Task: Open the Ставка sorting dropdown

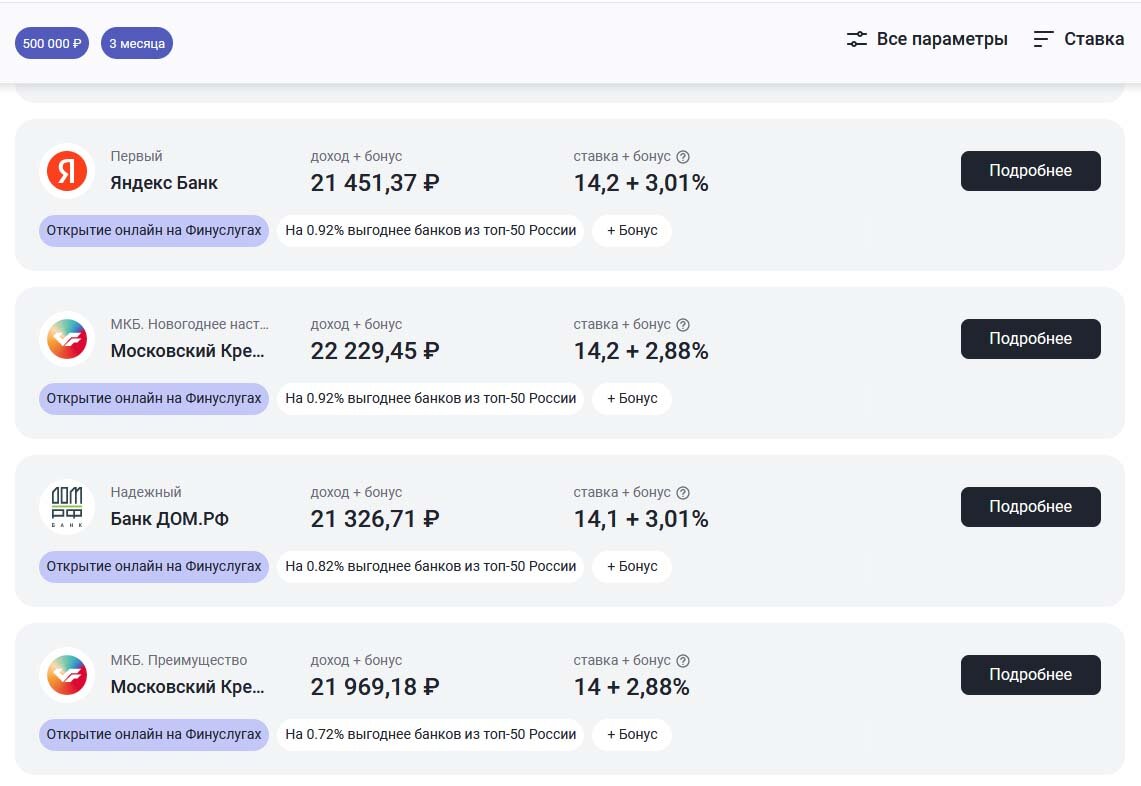Action: pyautogui.click(x=1078, y=39)
